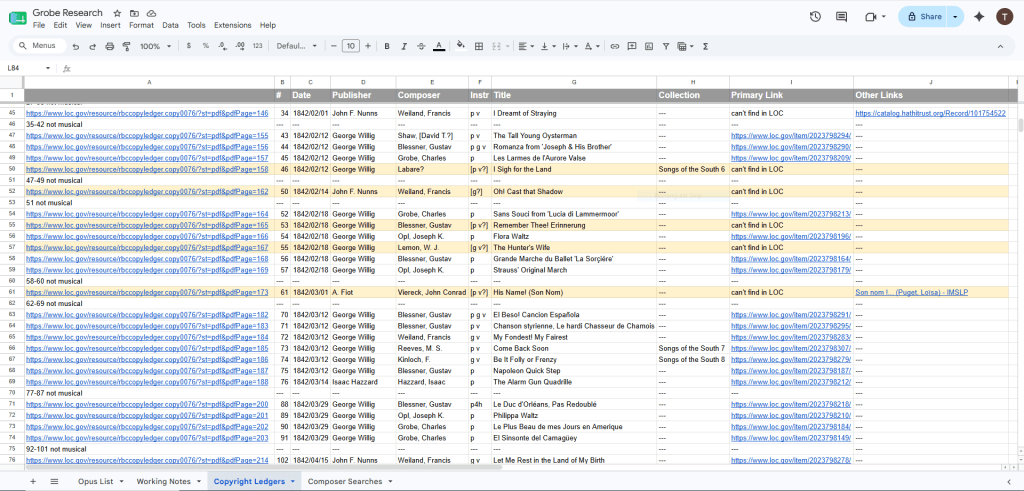Decrease decimal places
Image resolution: width=1024 pixels, height=491 pixels.
tap(223, 46)
